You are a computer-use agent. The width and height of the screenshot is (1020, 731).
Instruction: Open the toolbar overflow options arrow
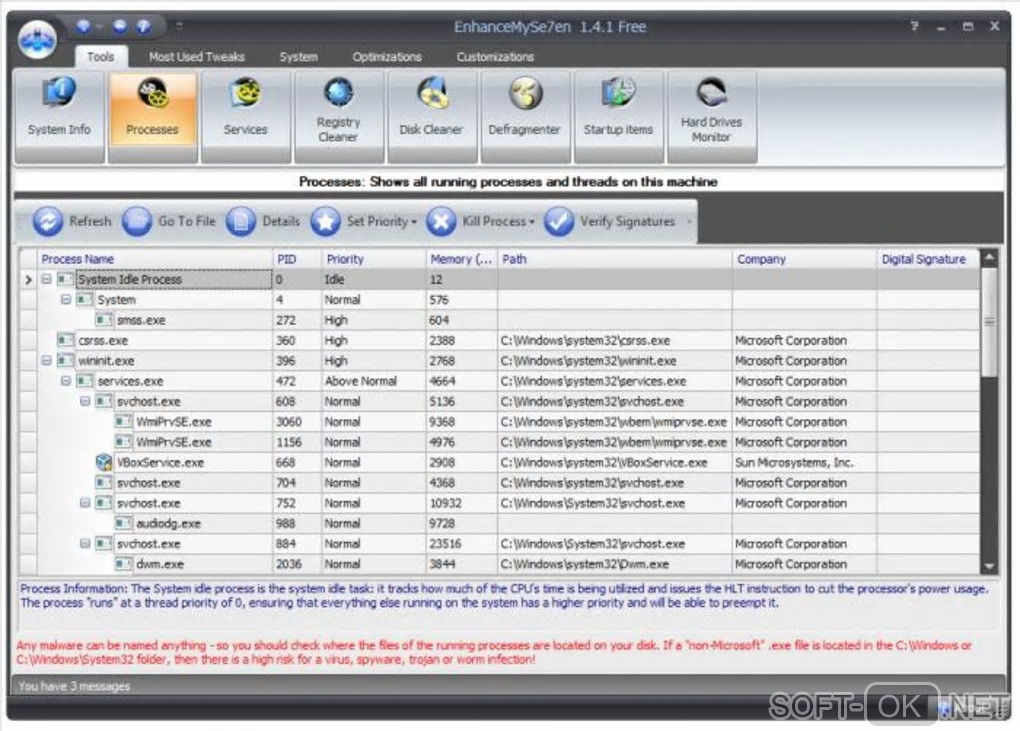(x=689, y=222)
